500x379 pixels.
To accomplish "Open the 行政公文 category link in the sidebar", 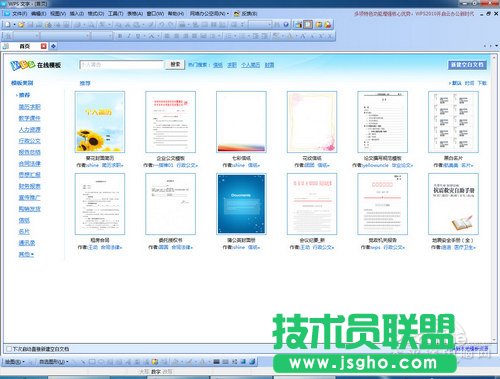I will click(29, 141).
